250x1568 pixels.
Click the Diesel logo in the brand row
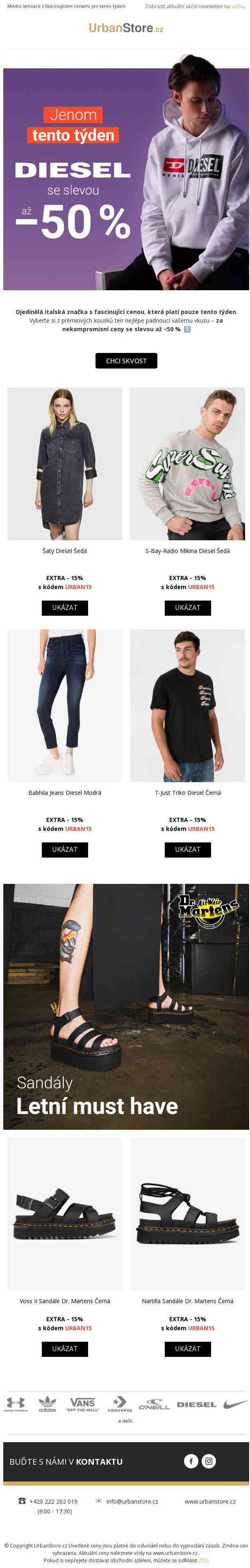(x=196, y=1405)
